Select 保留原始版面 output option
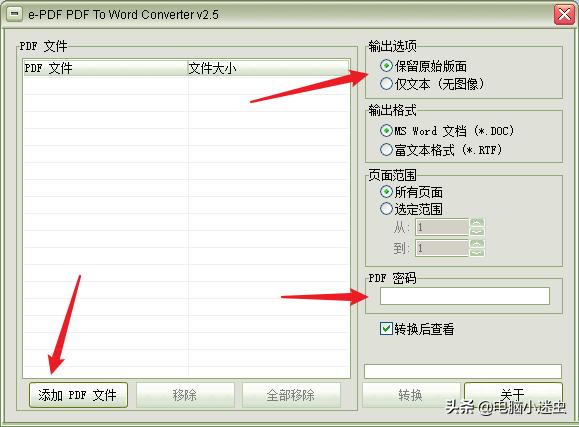The image size is (579, 427). coord(386,66)
